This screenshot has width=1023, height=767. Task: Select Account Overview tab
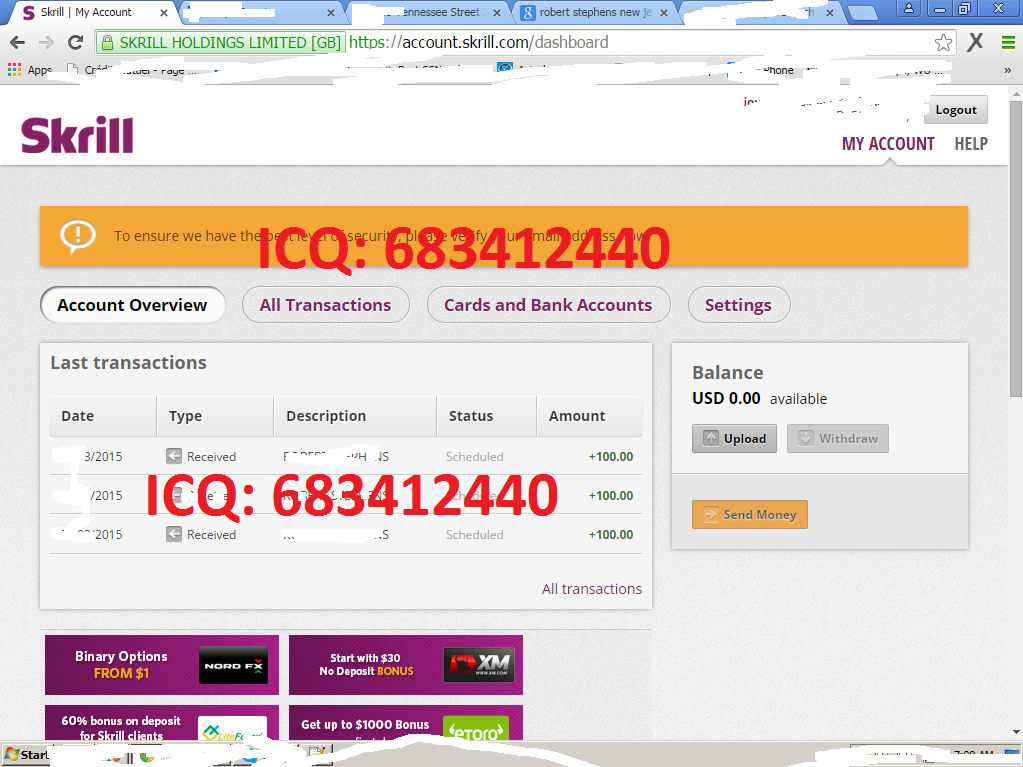(132, 305)
